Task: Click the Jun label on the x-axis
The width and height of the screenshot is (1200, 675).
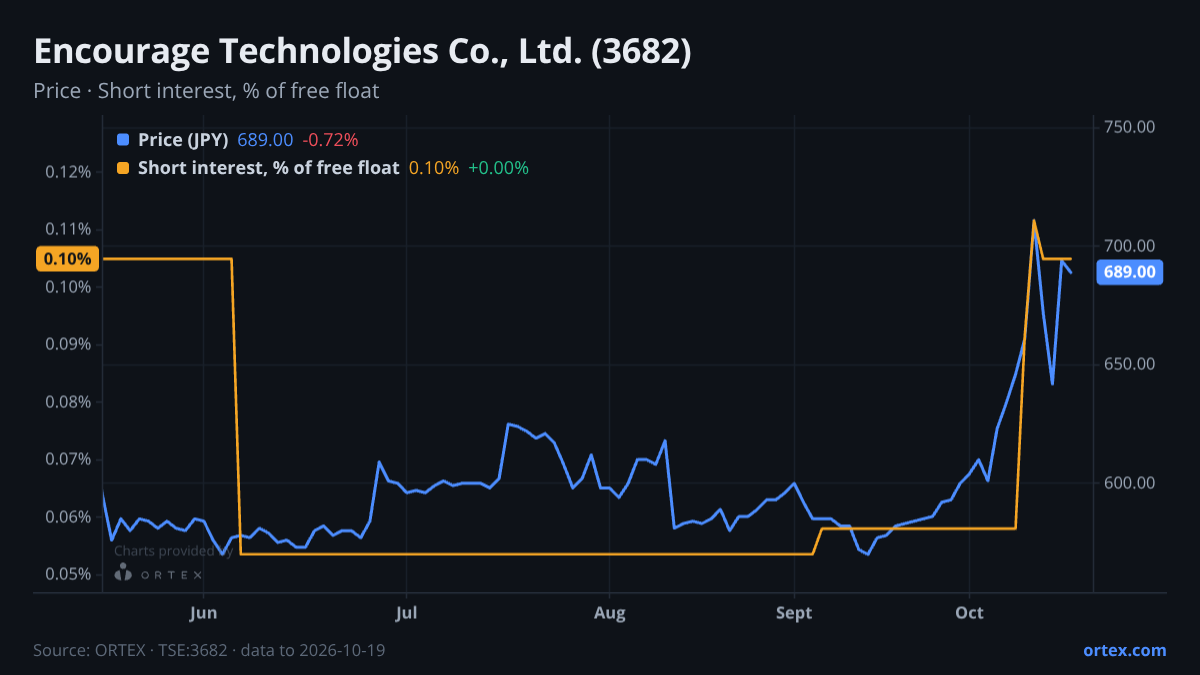Action: pos(203,613)
